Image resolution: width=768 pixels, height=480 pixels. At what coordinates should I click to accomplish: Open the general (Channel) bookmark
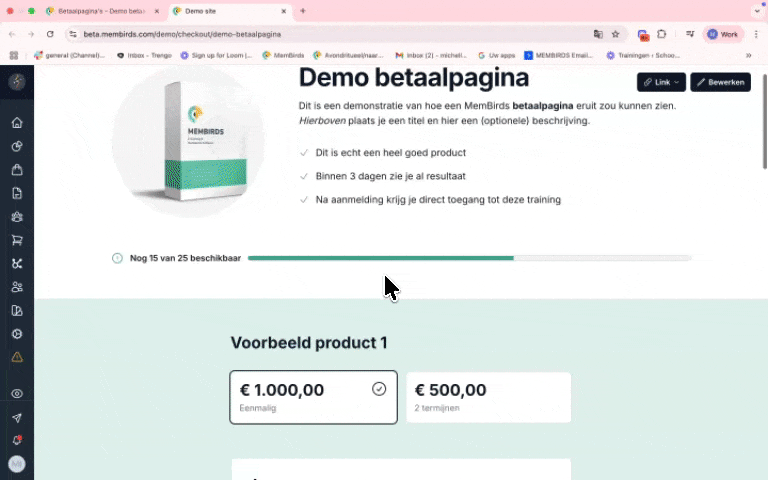click(70, 55)
